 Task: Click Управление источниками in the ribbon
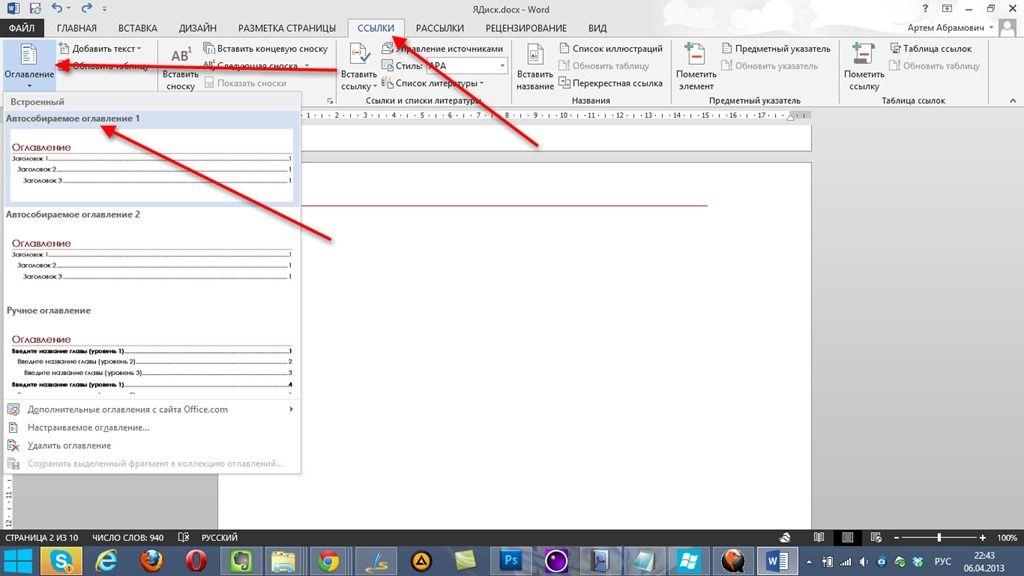click(447, 48)
